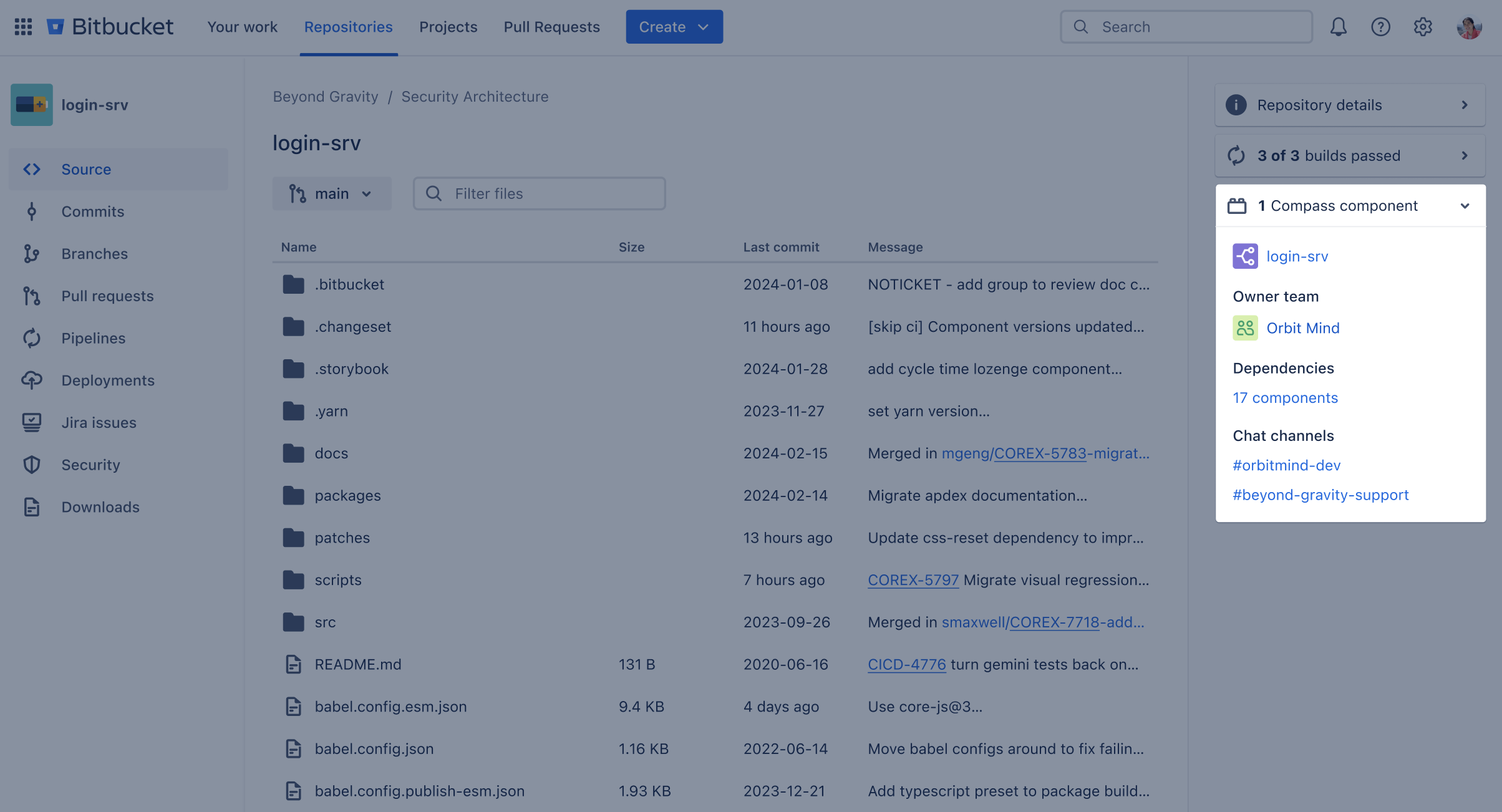
Task: Open Deployments in sidebar
Action: click(x=108, y=379)
